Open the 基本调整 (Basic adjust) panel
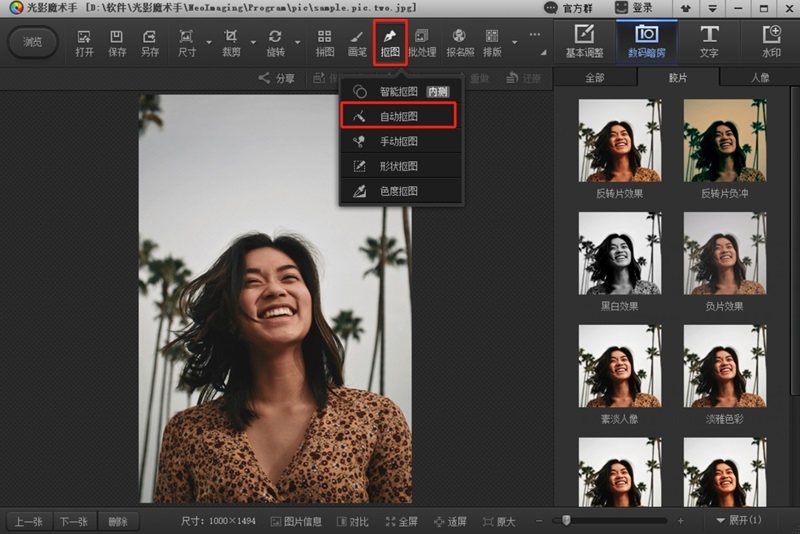The width and height of the screenshot is (800, 534). click(x=585, y=41)
